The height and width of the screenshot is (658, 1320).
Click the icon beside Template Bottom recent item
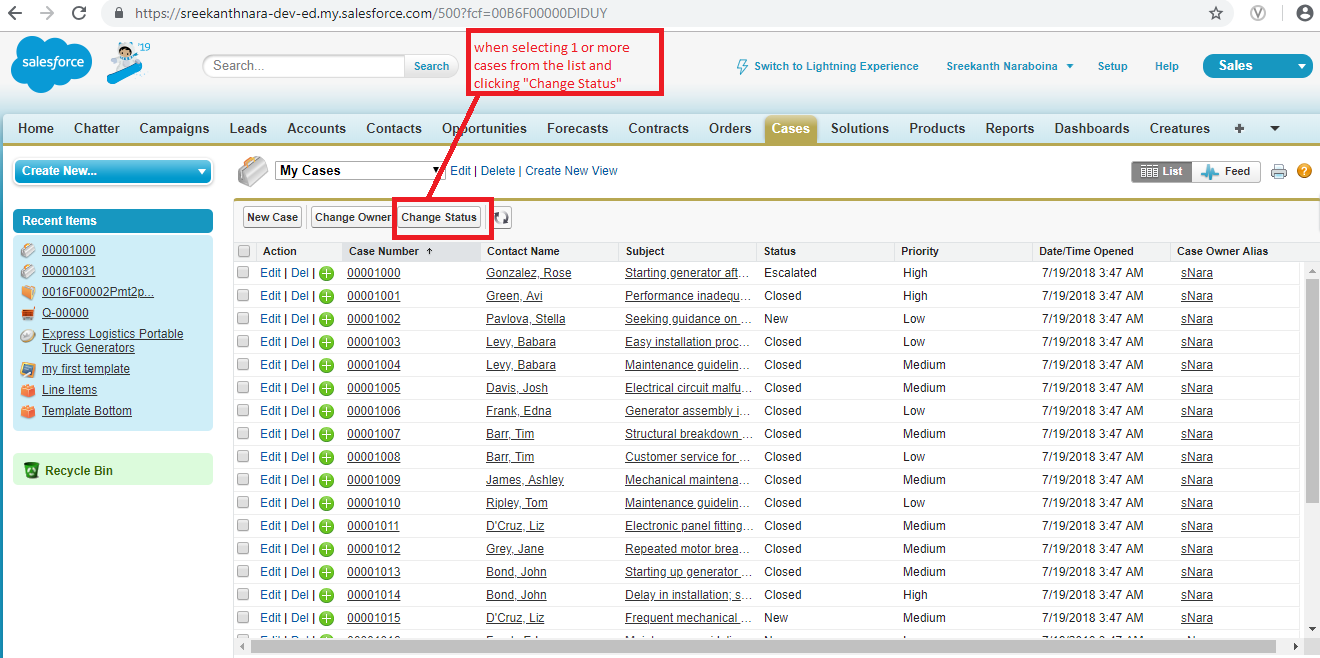click(28, 411)
